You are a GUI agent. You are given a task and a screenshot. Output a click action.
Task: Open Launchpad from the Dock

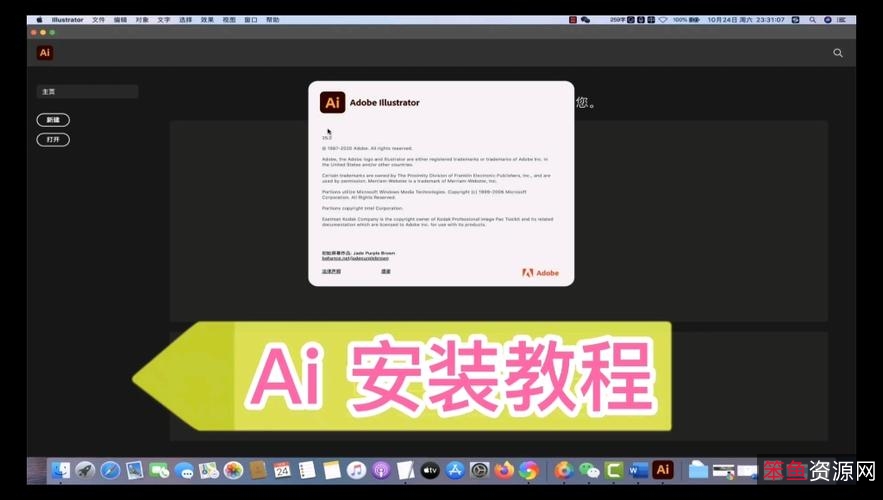[x=86, y=470]
